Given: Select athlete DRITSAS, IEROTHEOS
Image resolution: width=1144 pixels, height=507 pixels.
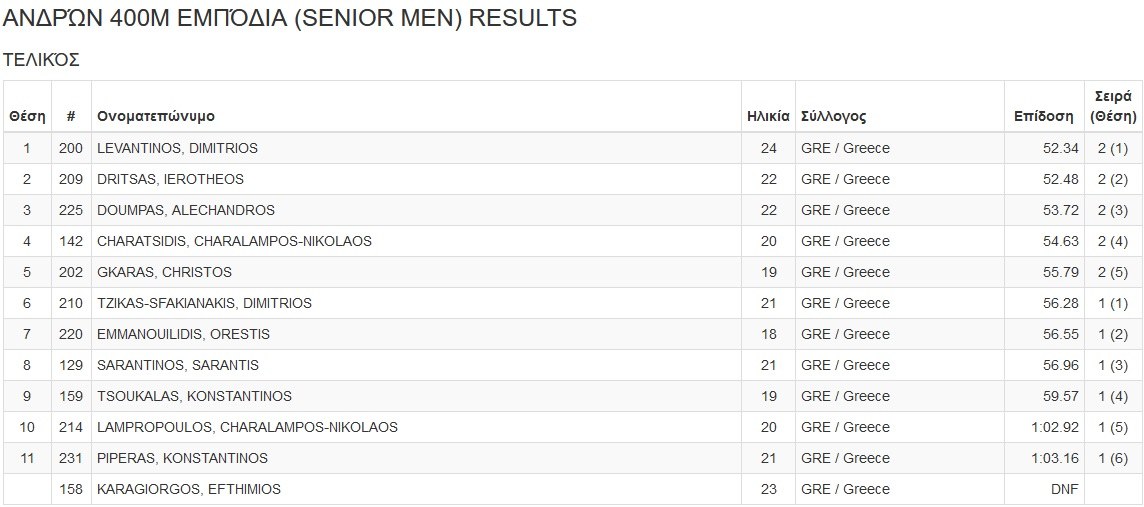Looking at the screenshot, I should (170, 179).
